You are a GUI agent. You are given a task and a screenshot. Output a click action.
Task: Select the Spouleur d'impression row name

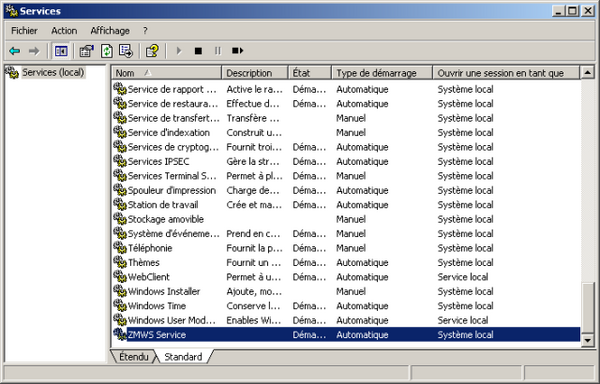172,190
